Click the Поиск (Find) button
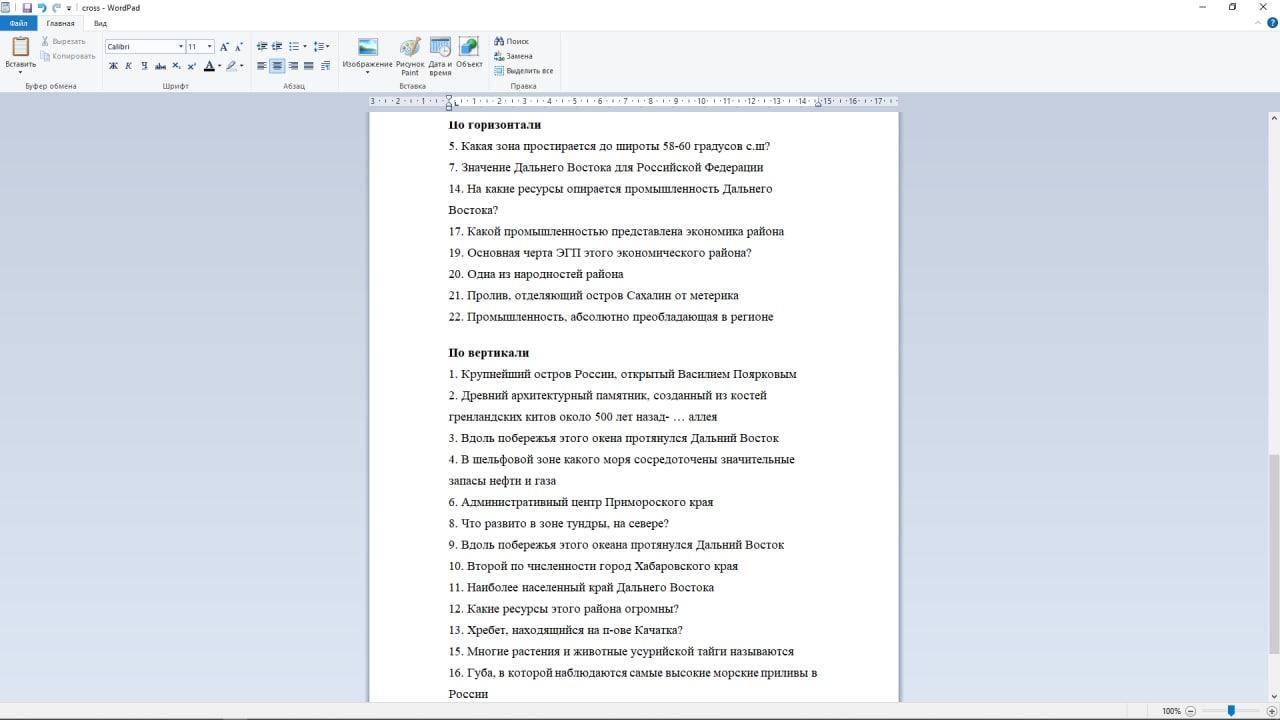 pos(511,41)
